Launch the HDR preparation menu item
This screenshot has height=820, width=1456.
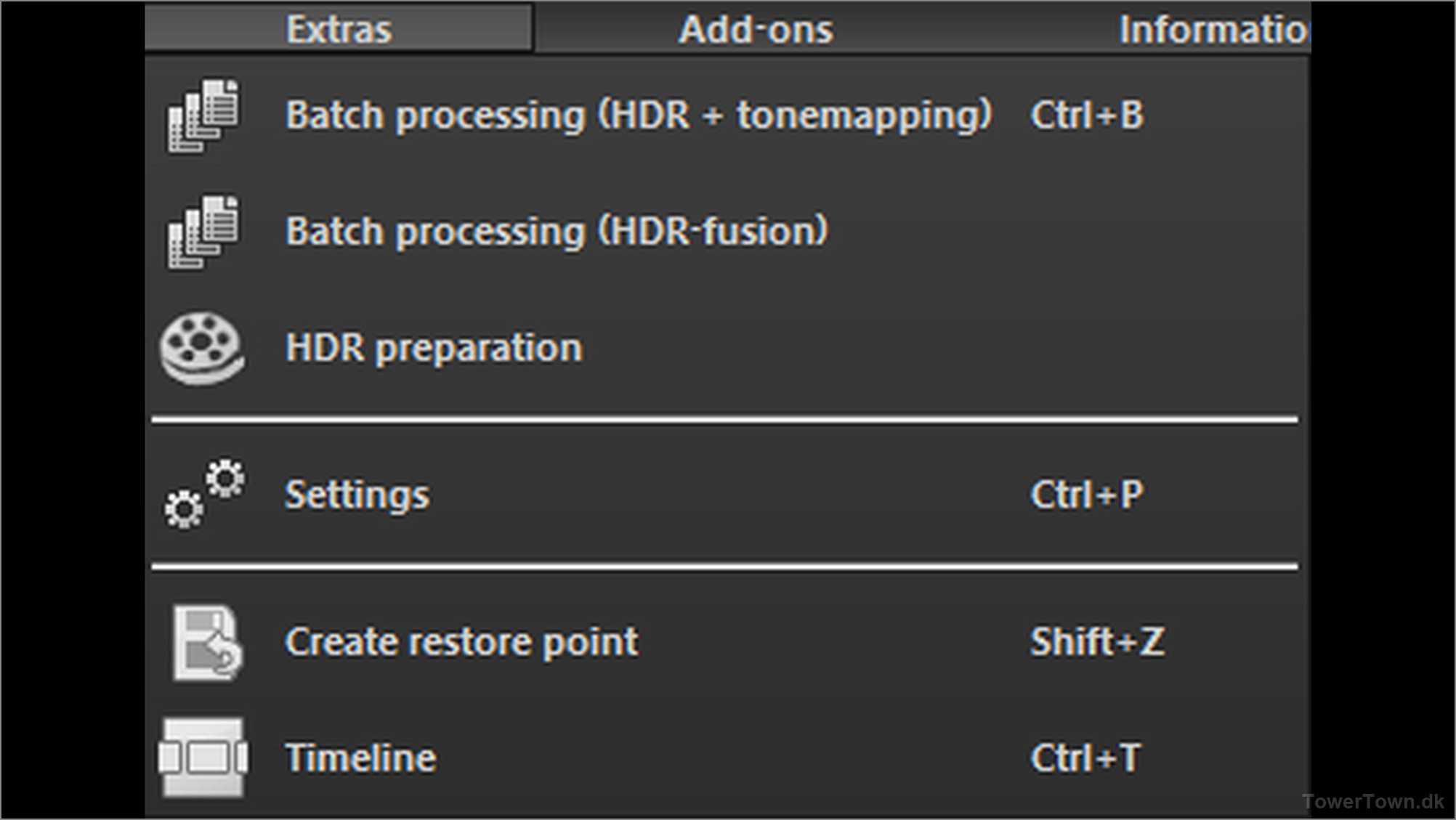point(434,348)
